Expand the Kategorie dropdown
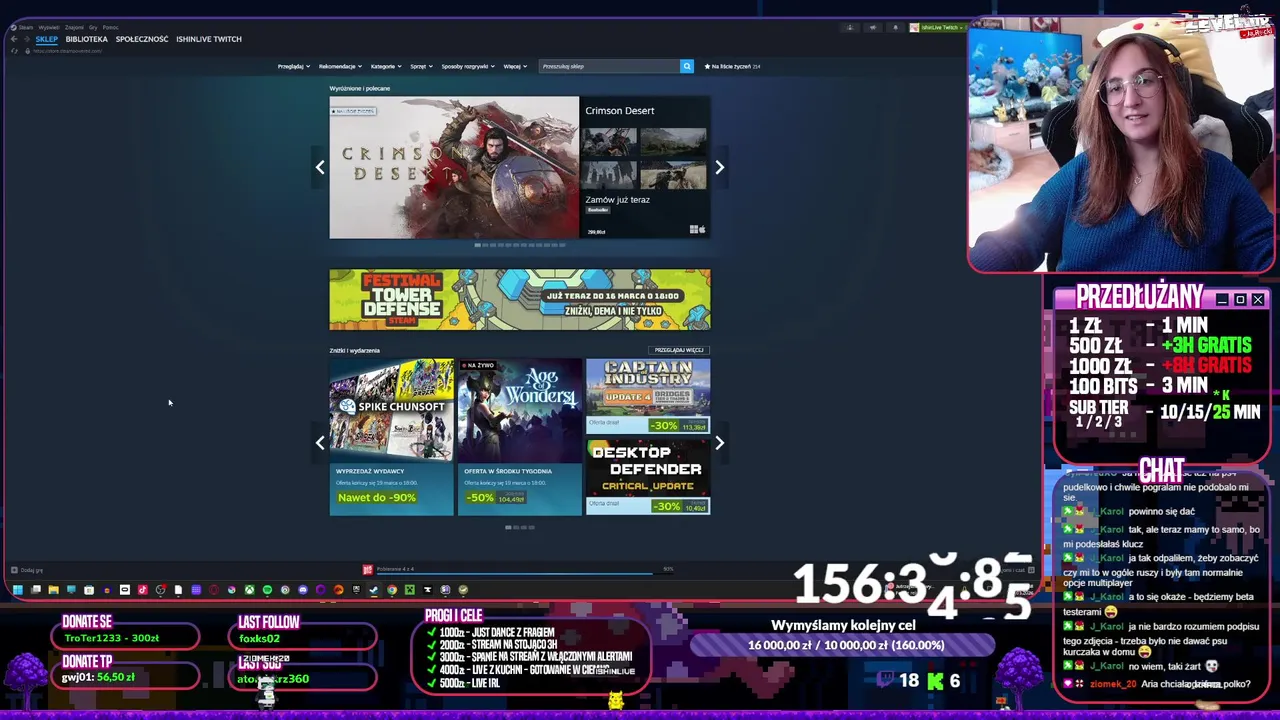The image size is (1280, 720). pyautogui.click(x=386, y=66)
